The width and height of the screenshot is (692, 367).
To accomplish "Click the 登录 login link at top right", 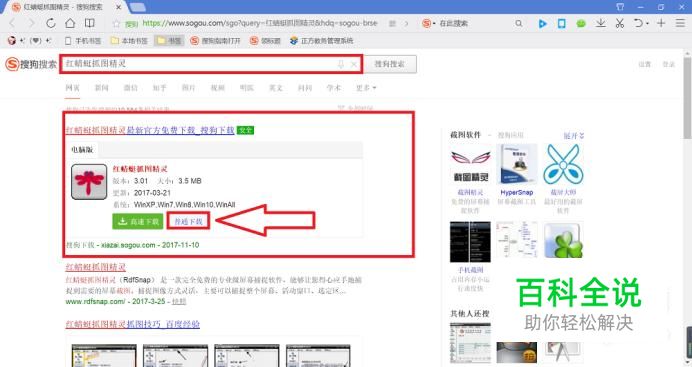I will [668, 64].
